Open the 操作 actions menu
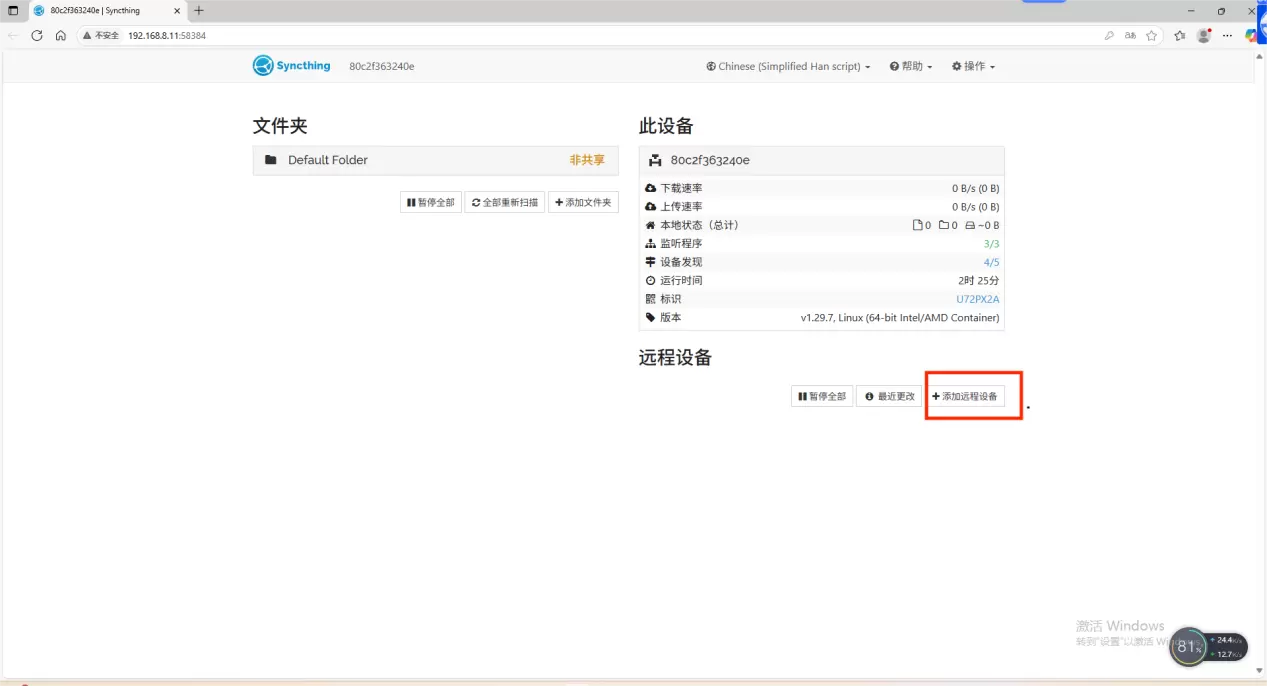Image resolution: width=1267 pixels, height=686 pixels. (x=973, y=66)
